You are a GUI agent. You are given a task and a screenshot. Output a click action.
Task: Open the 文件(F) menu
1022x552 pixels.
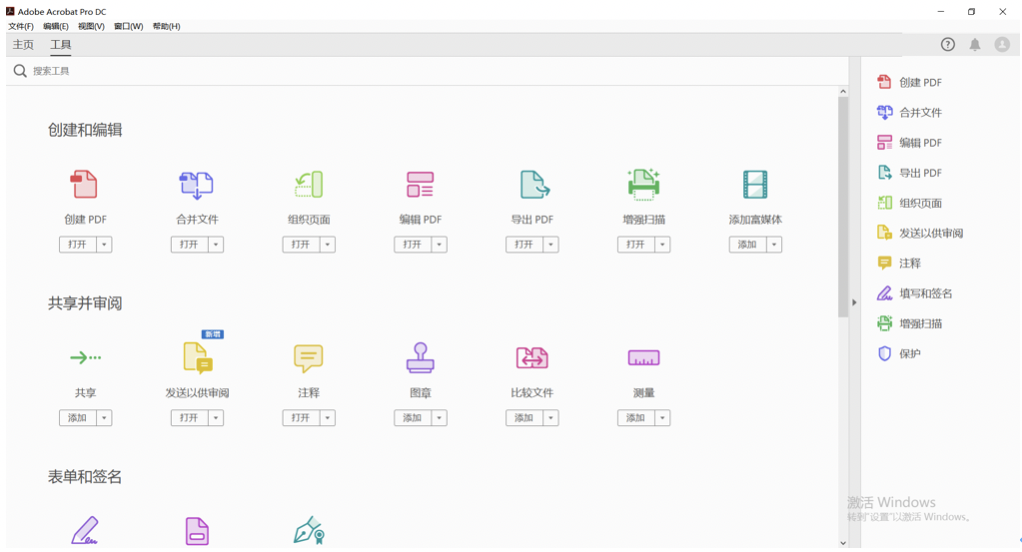coord(21,26)
